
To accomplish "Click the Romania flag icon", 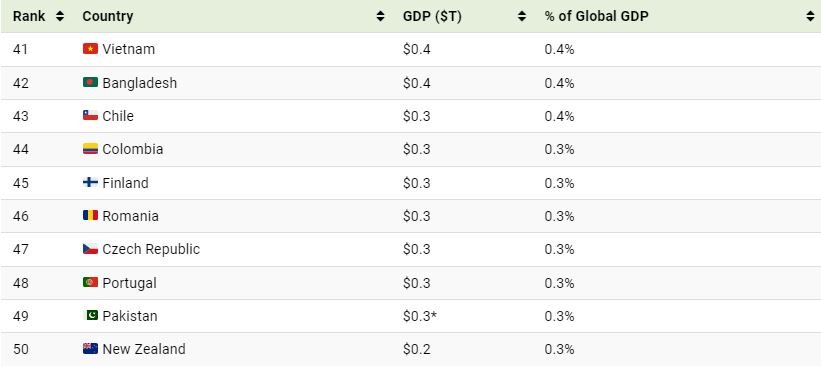I will pyautogui.click(x=90, y=215).
